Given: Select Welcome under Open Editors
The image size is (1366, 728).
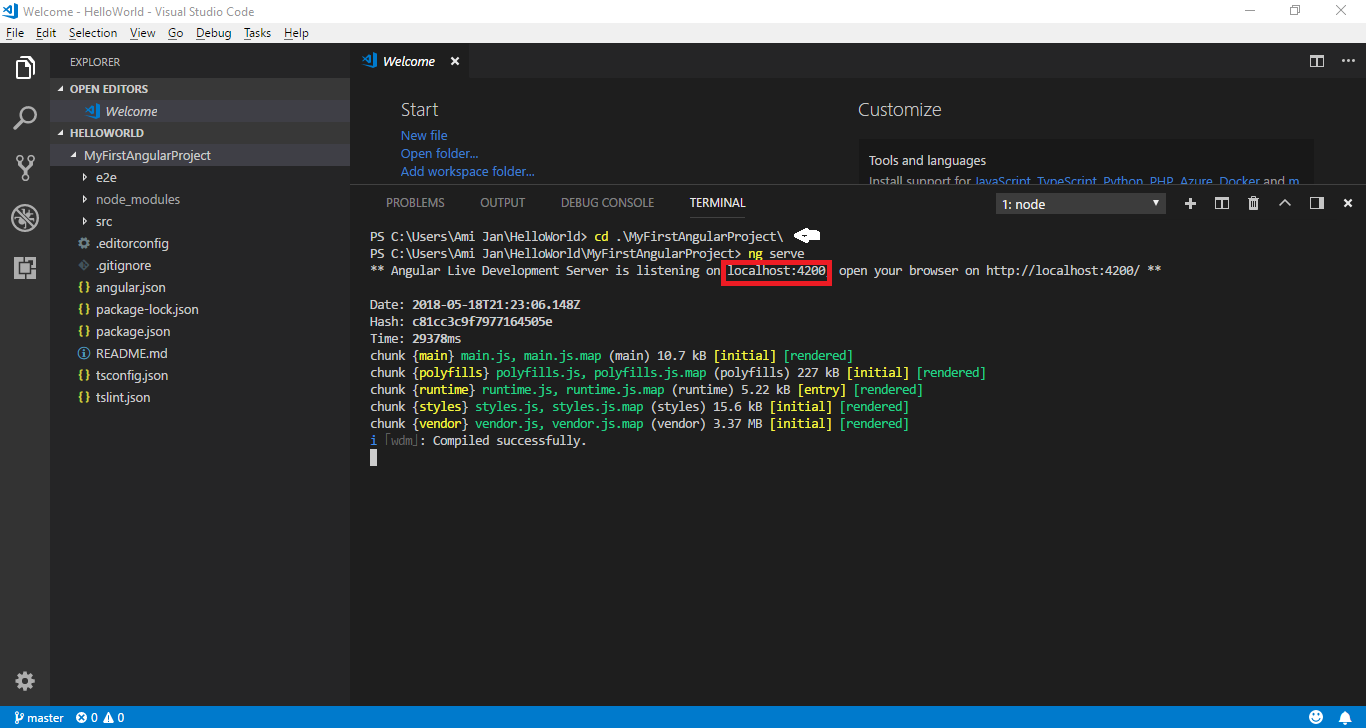Looking at the screenshot, I should (200, 111).
